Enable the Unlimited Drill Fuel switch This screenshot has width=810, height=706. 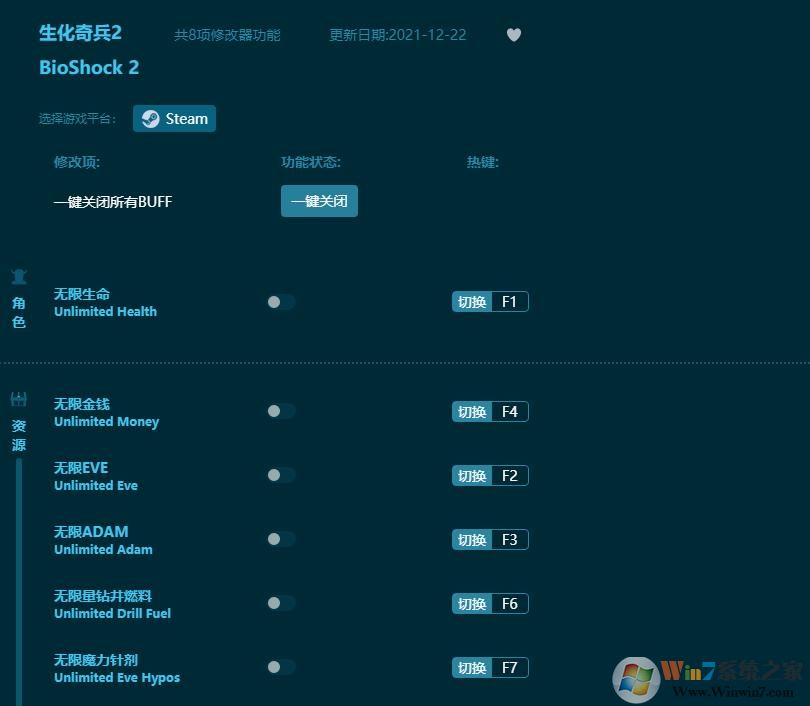[280, 603]
